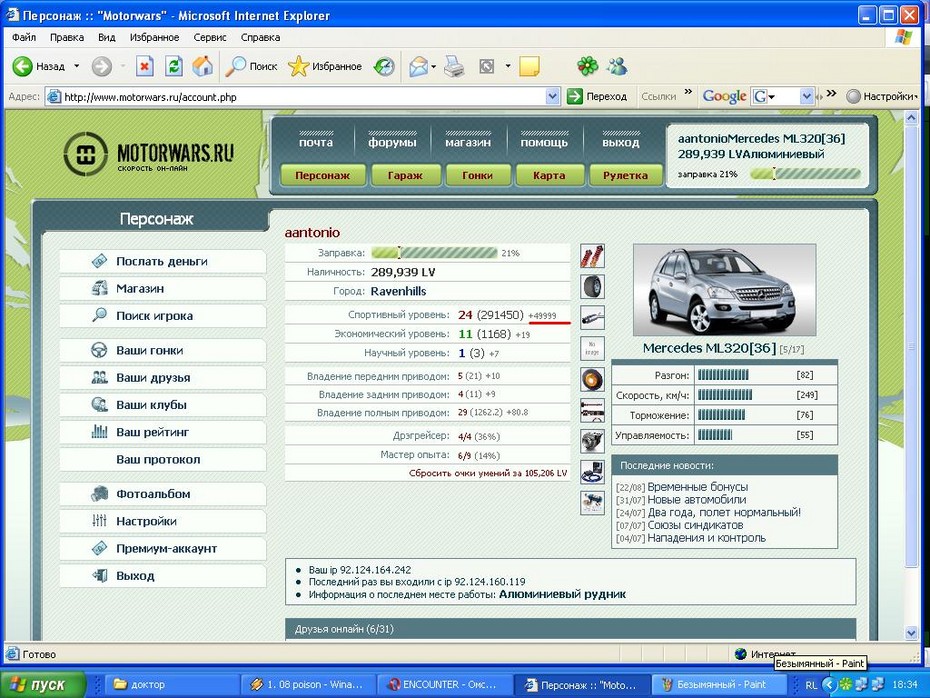Viewport: 930px width, 698px height.
Task: Click the Mail envelope icon
Action: click(419, 66)
